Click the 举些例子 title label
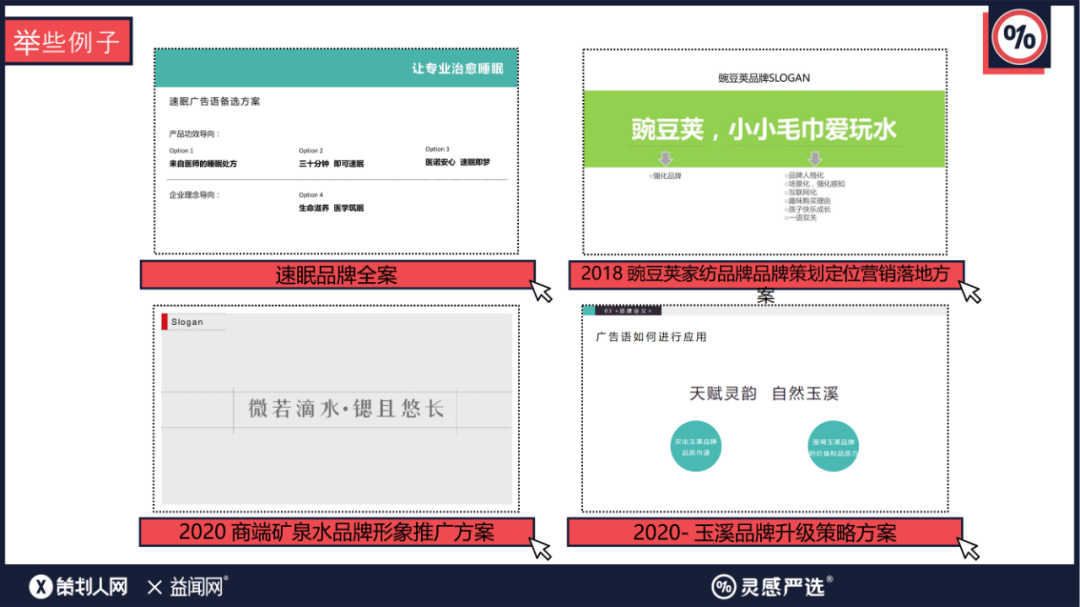 67,41
